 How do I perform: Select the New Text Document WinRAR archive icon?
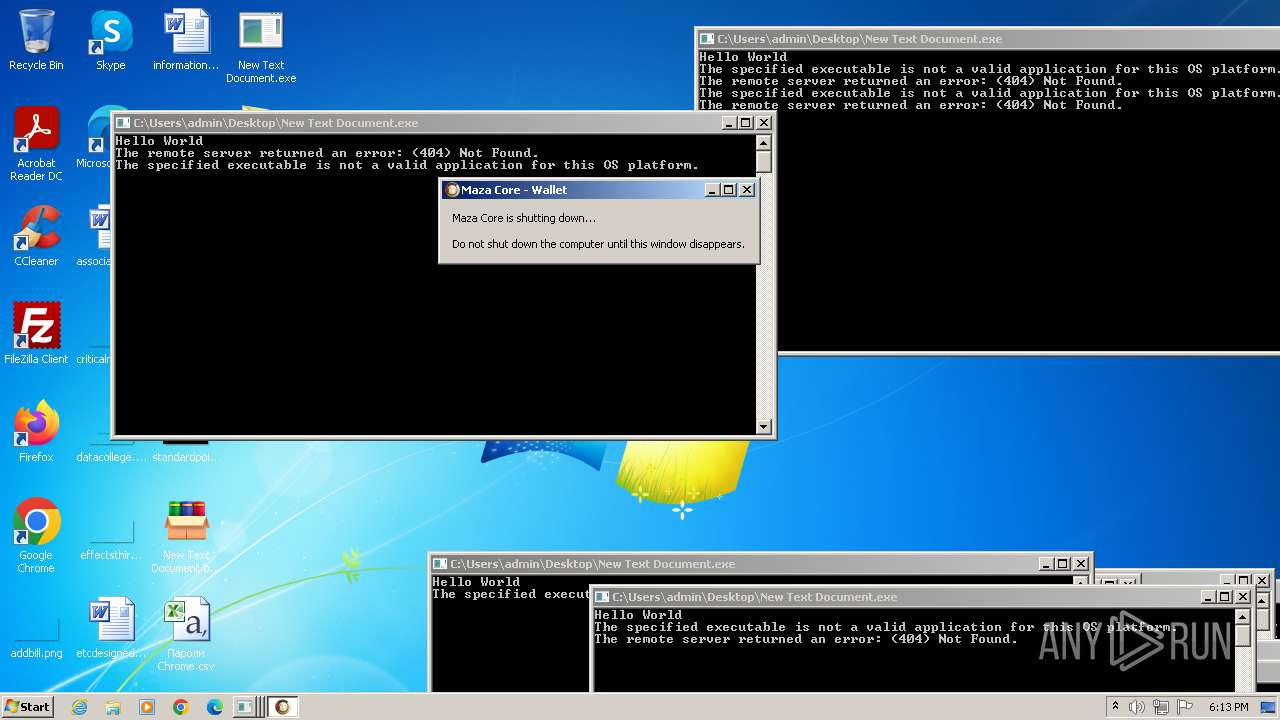(x=186, y=535)
